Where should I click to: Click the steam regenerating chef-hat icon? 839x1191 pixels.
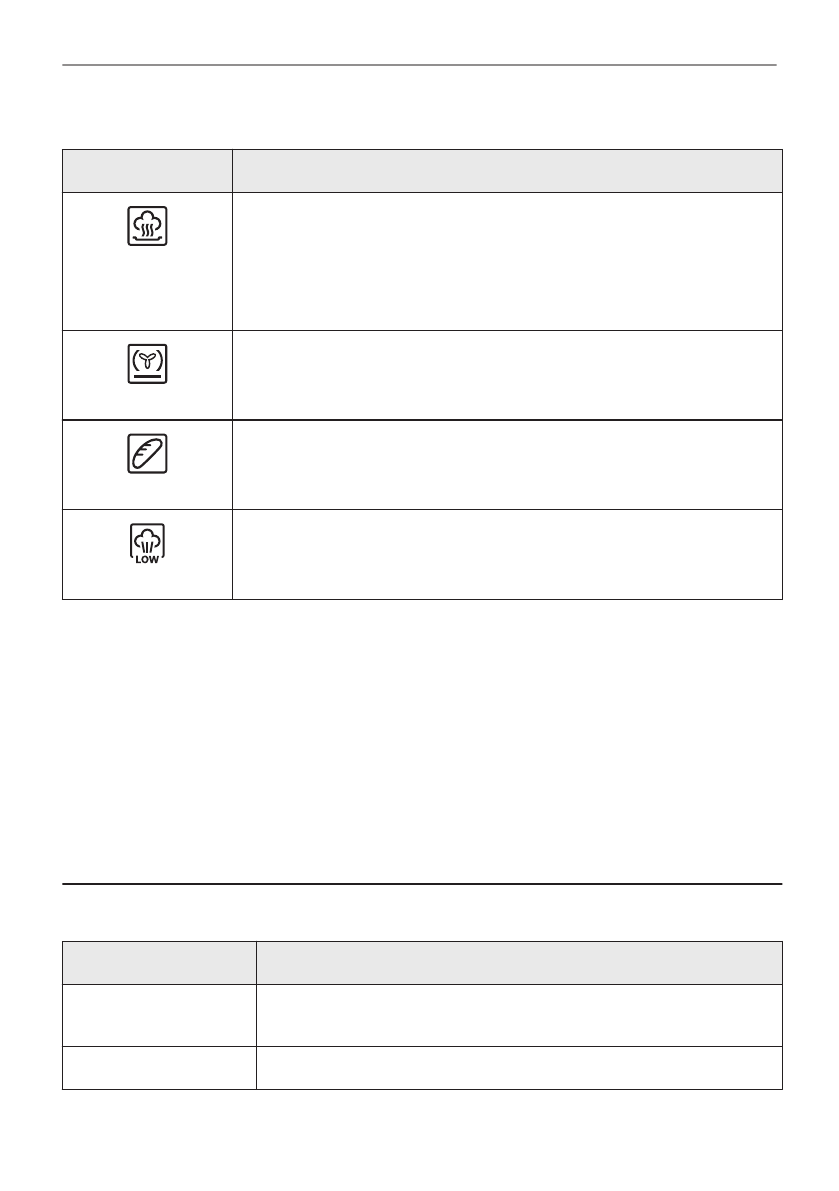pyautogui.click(x=147, y=226)
